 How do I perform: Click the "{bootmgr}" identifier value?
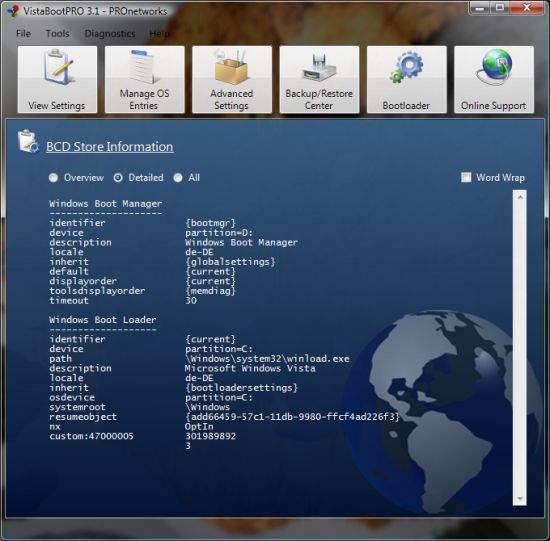coord(210,223)
